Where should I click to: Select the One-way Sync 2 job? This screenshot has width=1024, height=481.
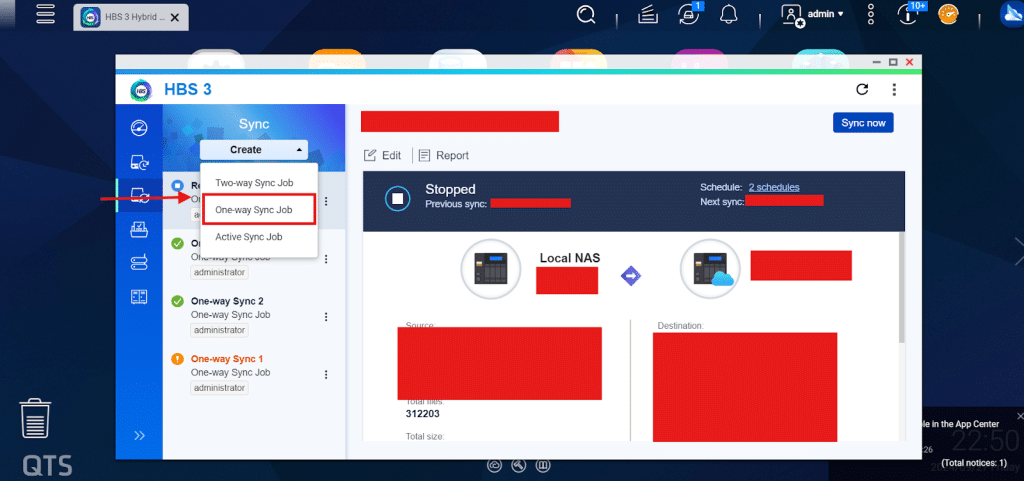click(254, 316)
